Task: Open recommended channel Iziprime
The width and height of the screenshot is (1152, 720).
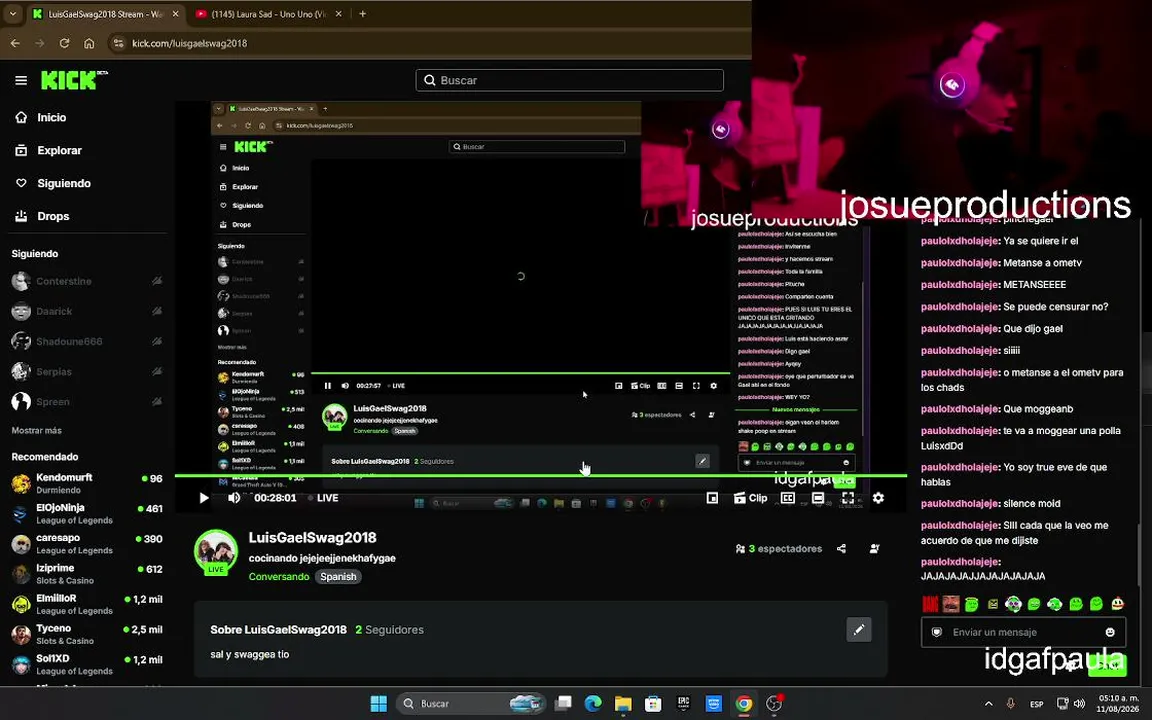Action: coord(87,574)
